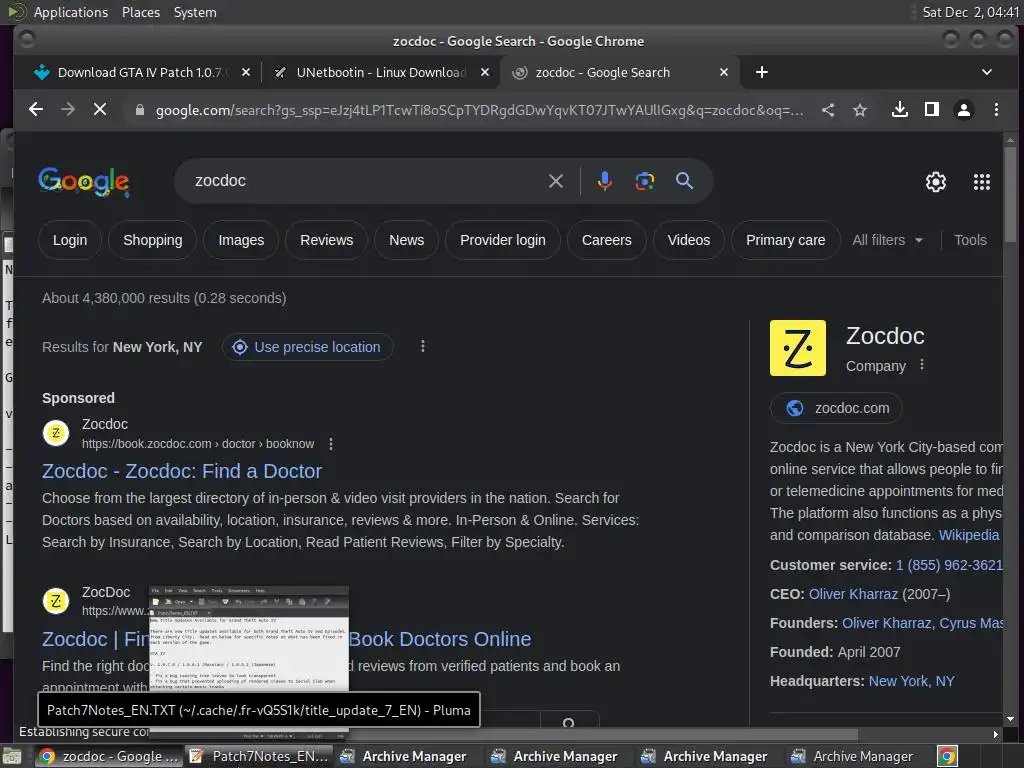The height and width of the screenshot is (768, 1024).
Task: Submit search with magnifier icon
Action: pyautogui.click(x=684, y=181)
